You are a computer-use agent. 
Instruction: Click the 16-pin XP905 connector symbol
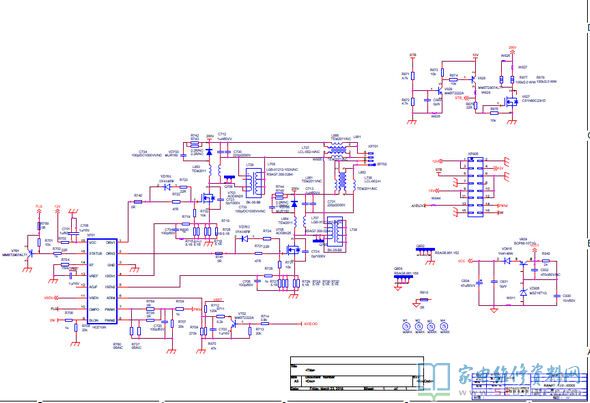pos(475,187)
